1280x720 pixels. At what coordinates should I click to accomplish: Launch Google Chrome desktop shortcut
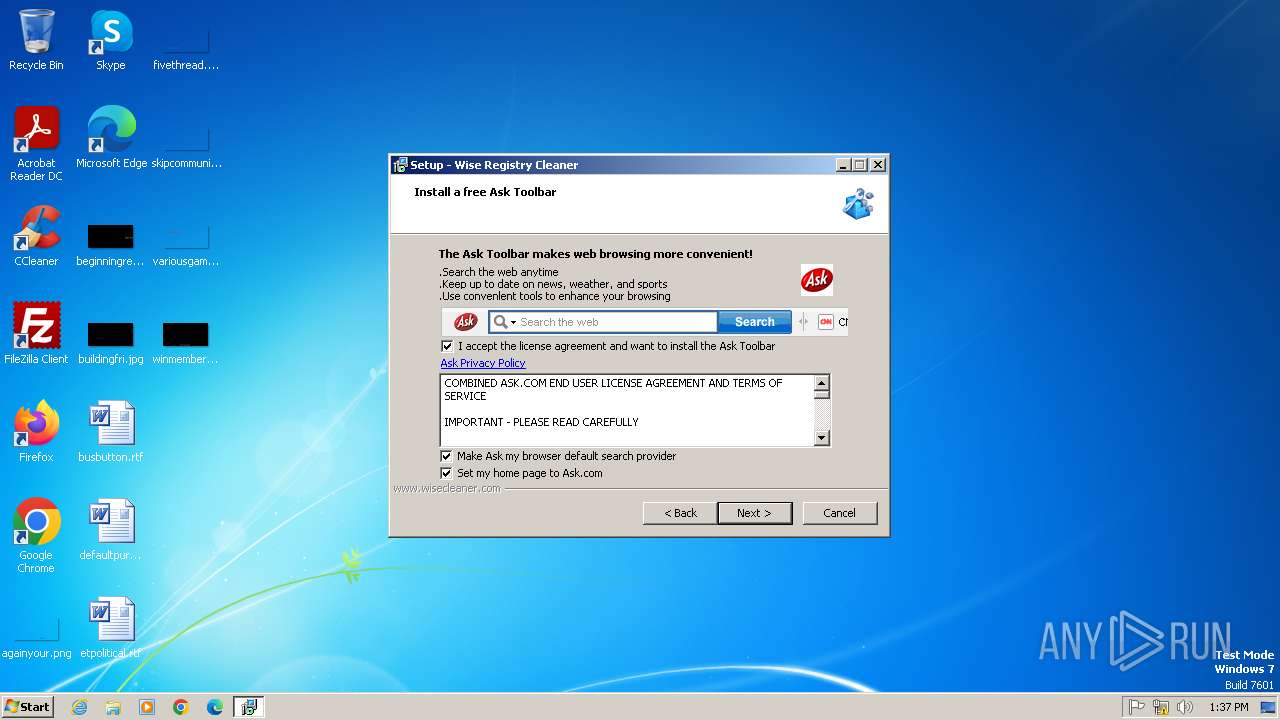point(36,536)
